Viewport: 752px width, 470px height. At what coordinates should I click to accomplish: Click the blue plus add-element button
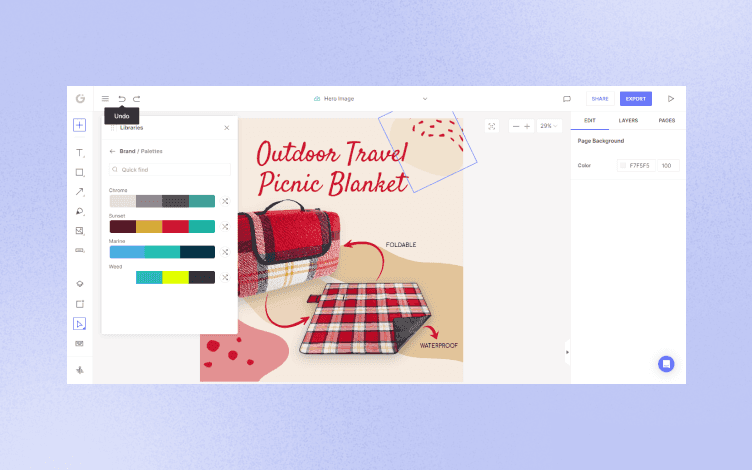tap(80, 125)
